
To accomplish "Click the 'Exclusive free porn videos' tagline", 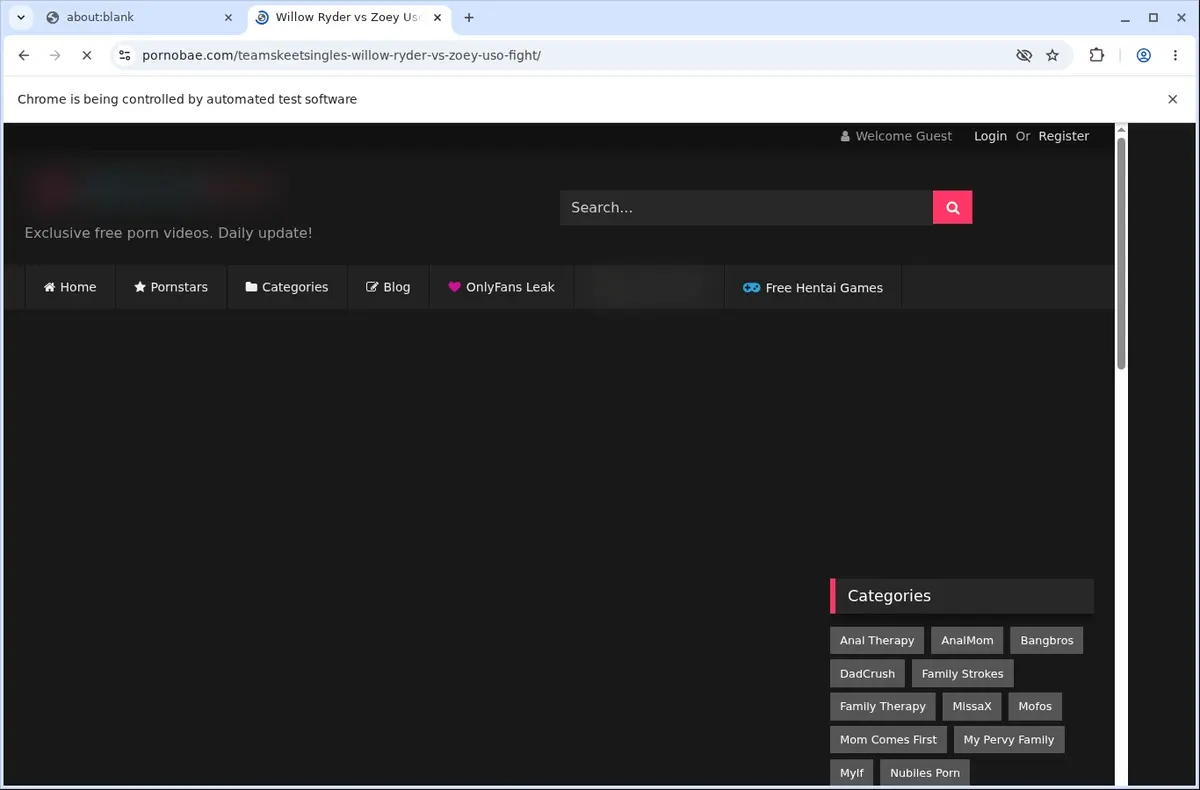I will [x=168, y=233].
